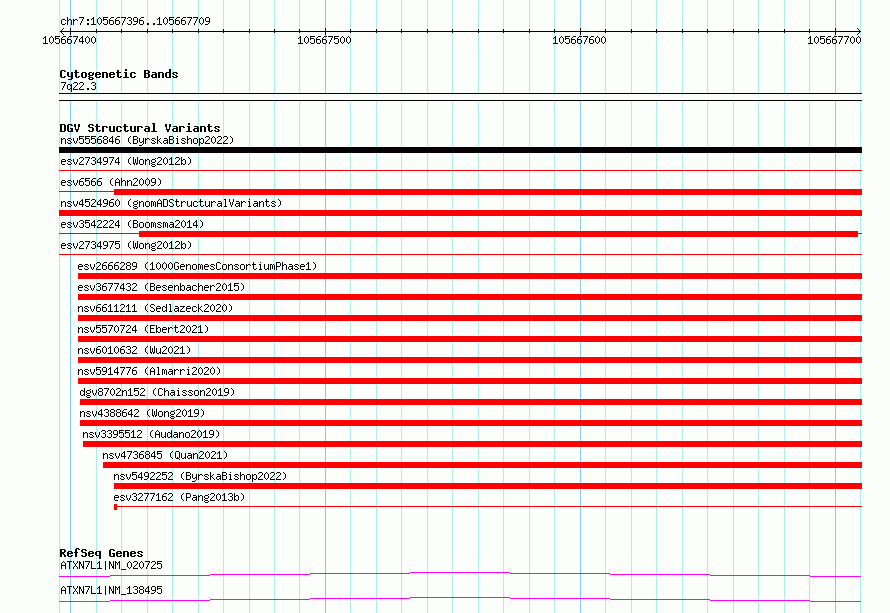Select the red nsv5570724 variant bar
Image resolution: width=890 pixels, height=613 pixels.
tap(469, 339)
